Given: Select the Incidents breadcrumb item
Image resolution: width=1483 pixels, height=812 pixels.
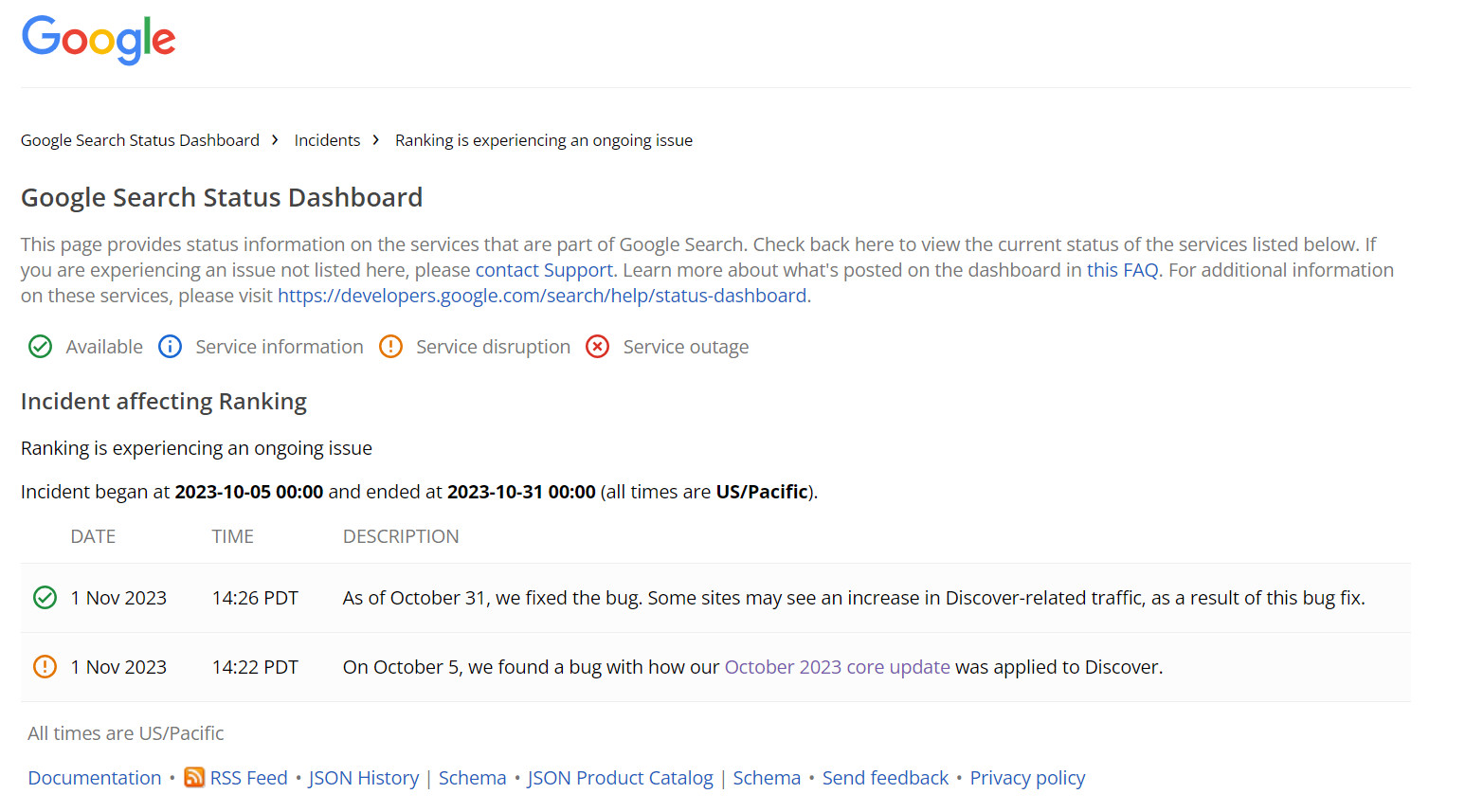Looking at the screenshot, I should 327,139.
